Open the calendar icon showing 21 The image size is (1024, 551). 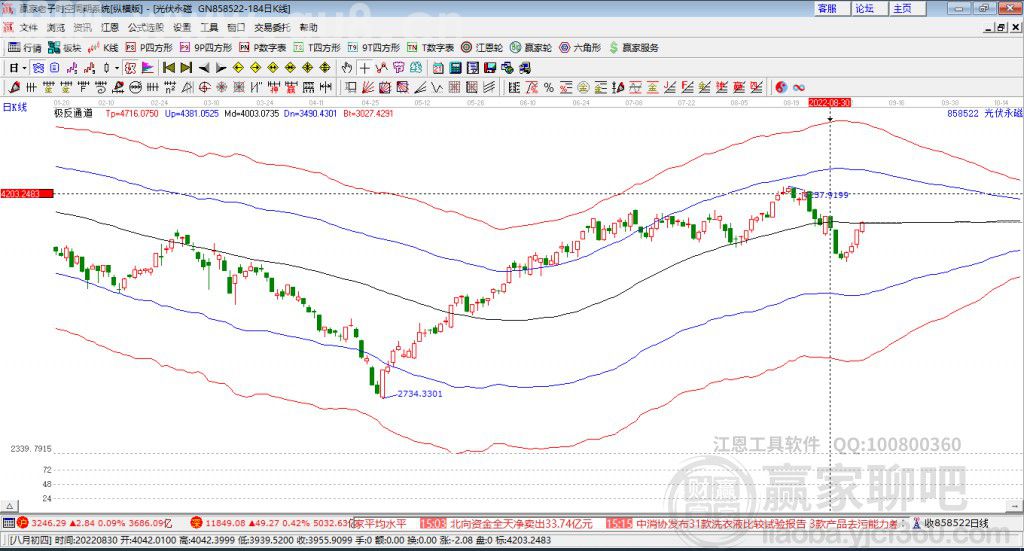coord(438,68)
